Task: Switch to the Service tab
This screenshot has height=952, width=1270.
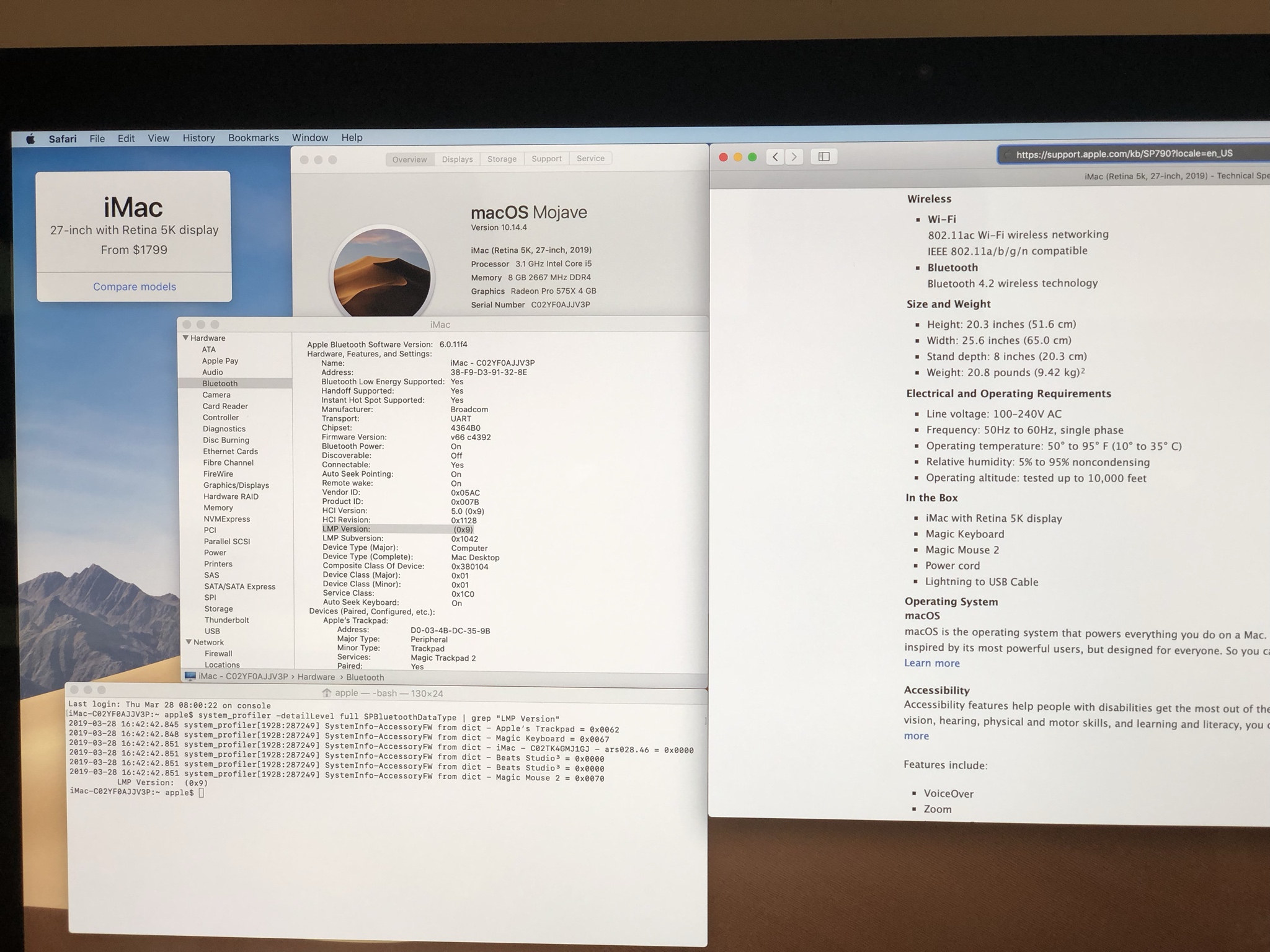Action: [x=590, y=158]
